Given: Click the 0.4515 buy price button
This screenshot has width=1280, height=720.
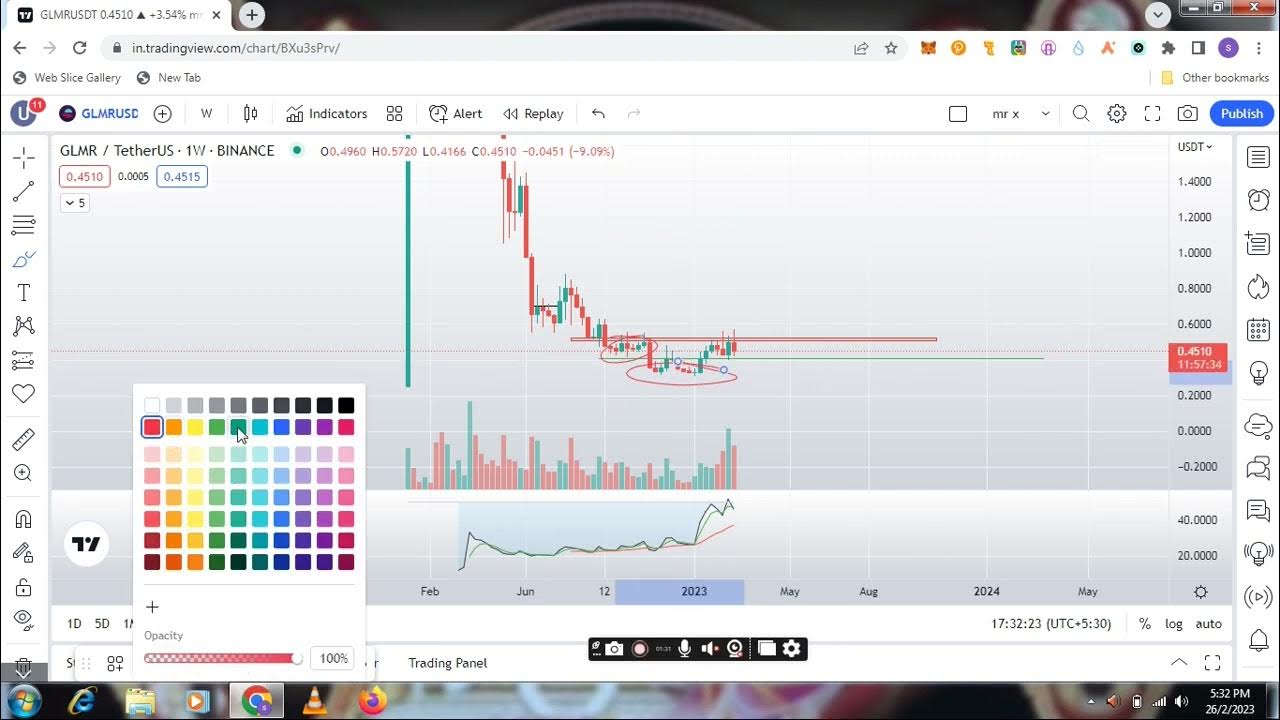Looking at the screenshot, I should 182,177.
